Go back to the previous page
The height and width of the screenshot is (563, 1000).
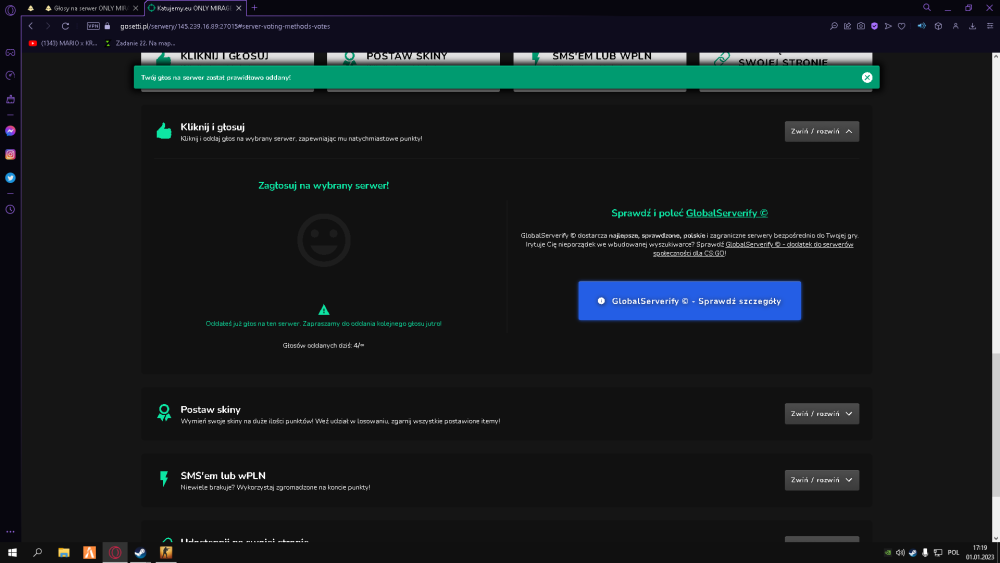tap(31, 26)
